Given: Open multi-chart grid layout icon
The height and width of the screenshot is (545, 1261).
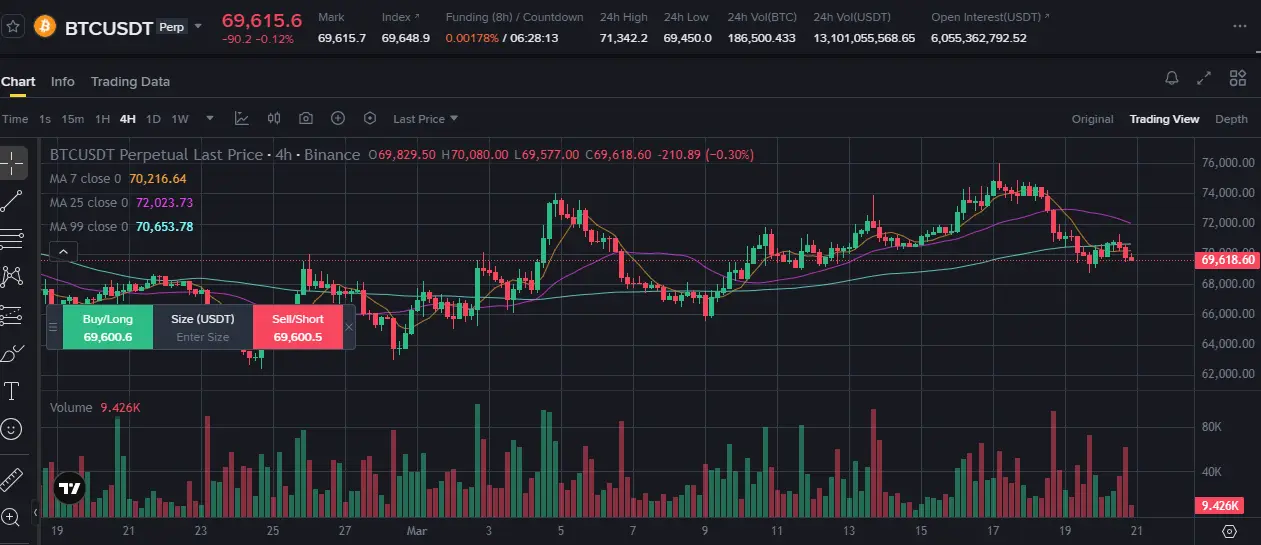Looking at the screenshot, I should tap(1238, 78).
